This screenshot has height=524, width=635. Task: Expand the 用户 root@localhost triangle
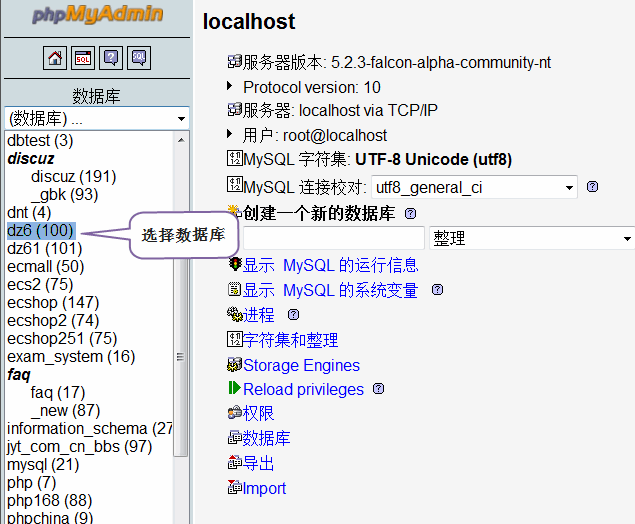point(230,134)
